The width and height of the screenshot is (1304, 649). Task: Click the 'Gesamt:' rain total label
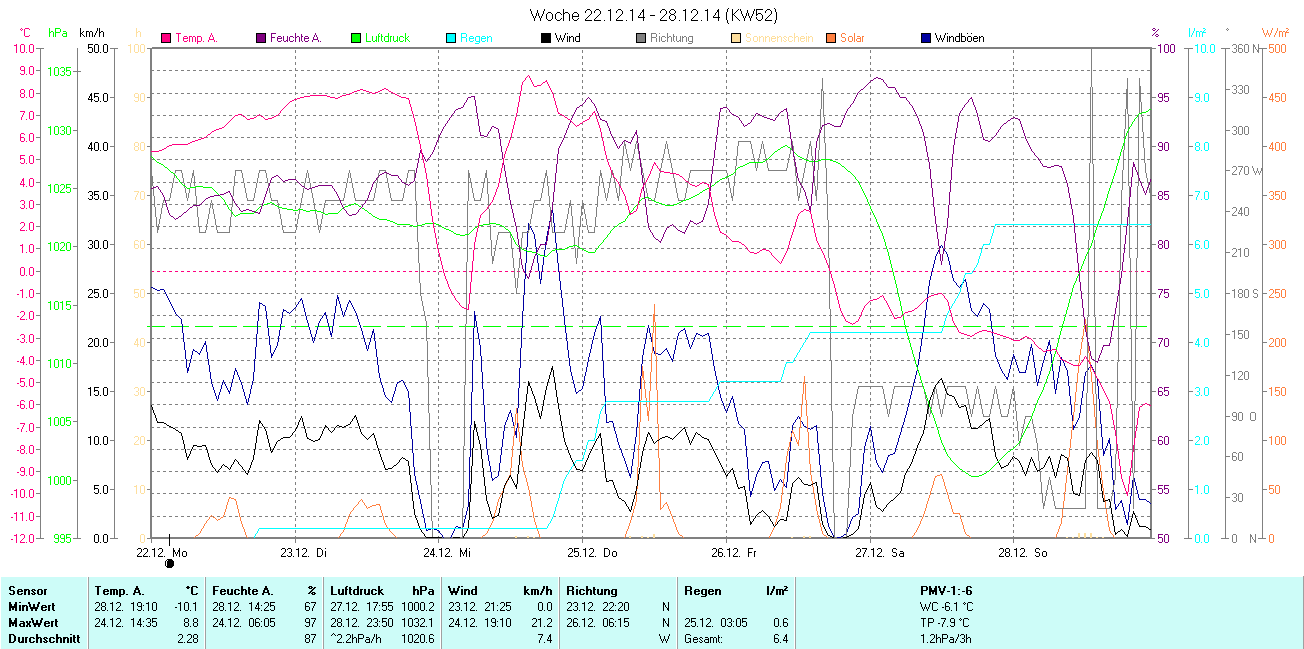coord(705,639)
